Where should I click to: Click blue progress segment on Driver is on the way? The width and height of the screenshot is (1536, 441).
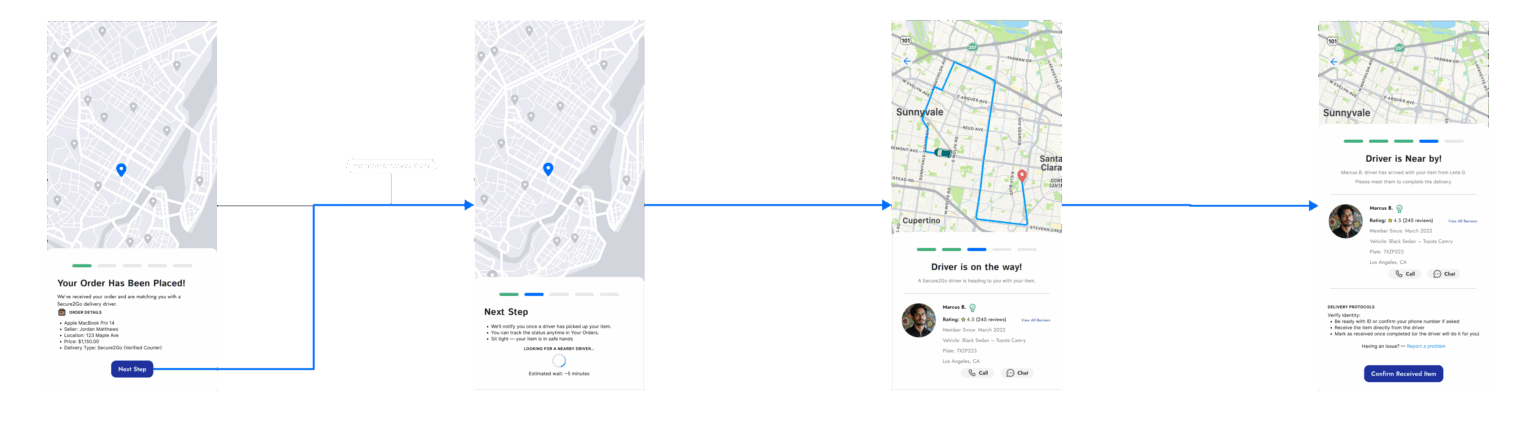point(976,249)
